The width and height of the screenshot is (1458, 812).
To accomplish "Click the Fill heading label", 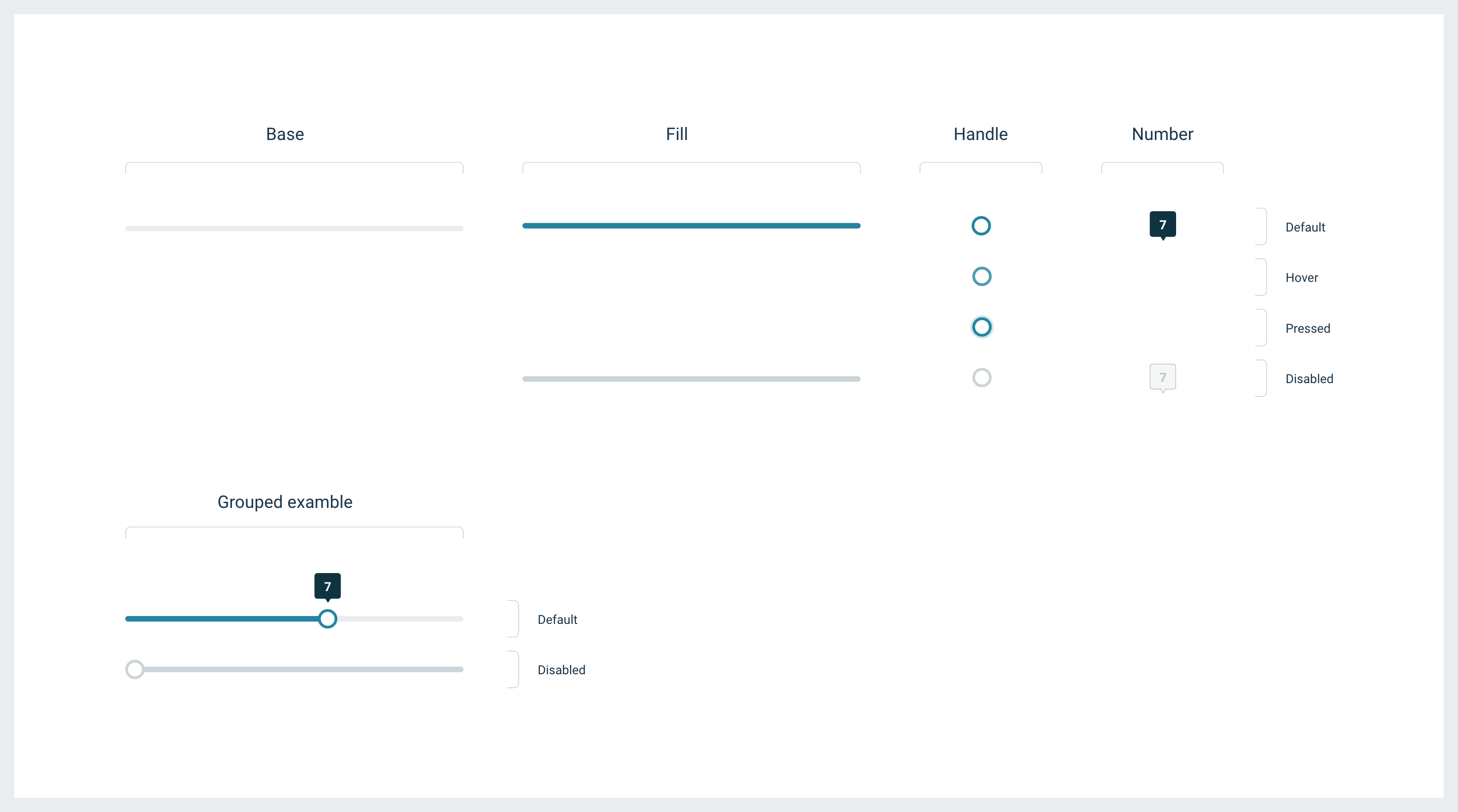I will tap(677, 134).
